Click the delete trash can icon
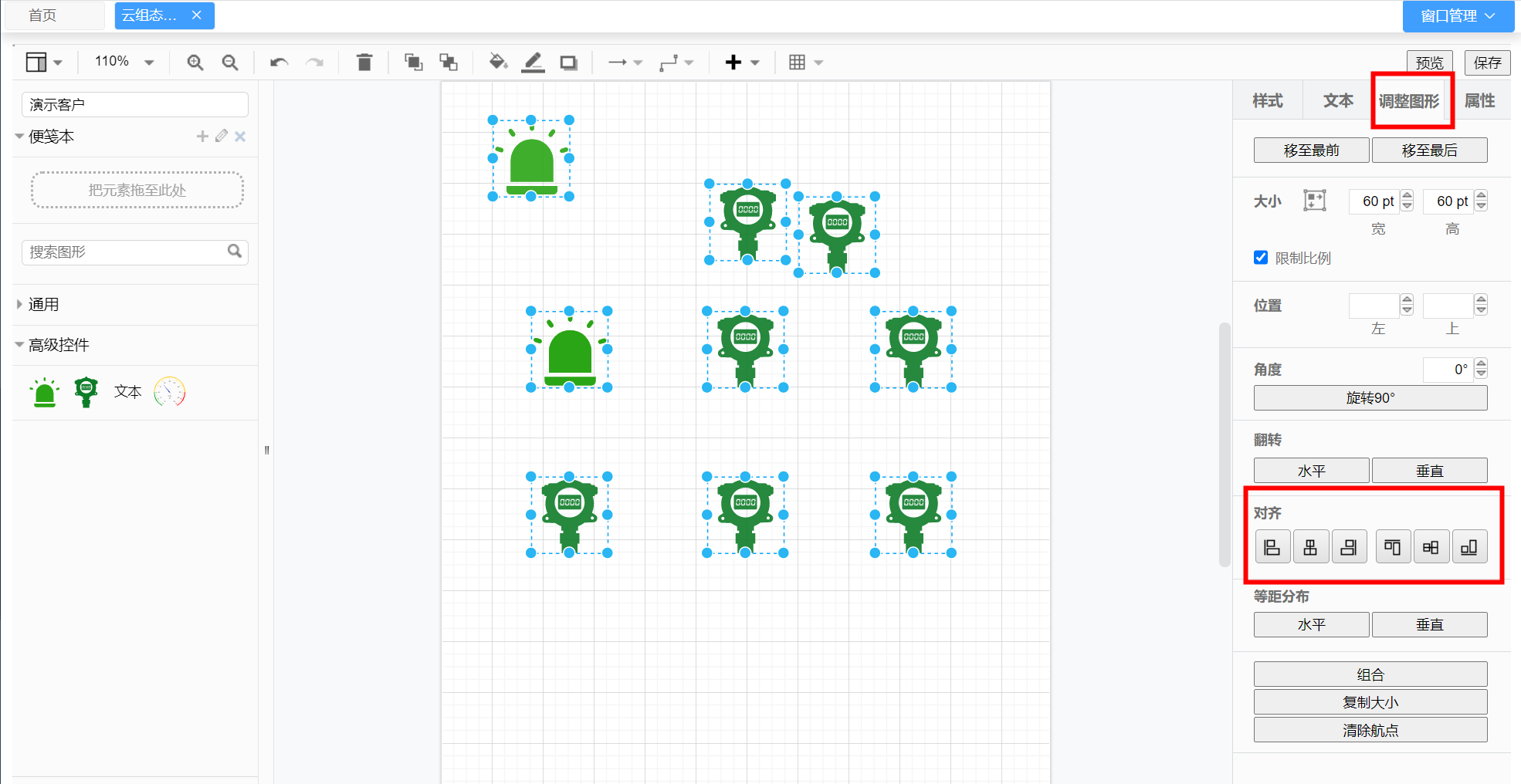The image size is (1521, 784). (364, 63)
